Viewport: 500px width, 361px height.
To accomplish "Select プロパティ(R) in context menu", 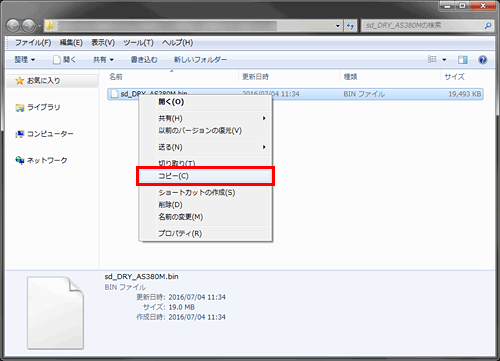I will 205,233.
